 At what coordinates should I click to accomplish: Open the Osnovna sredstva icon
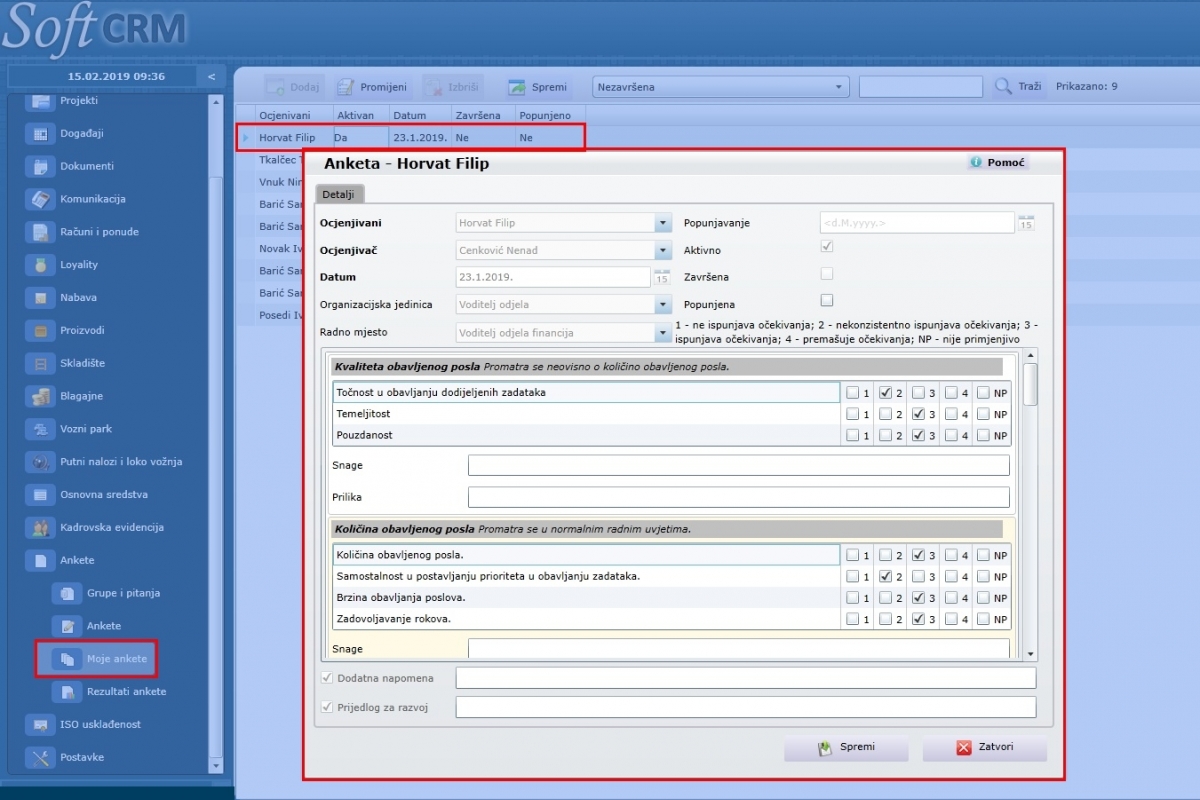point(40,495)
